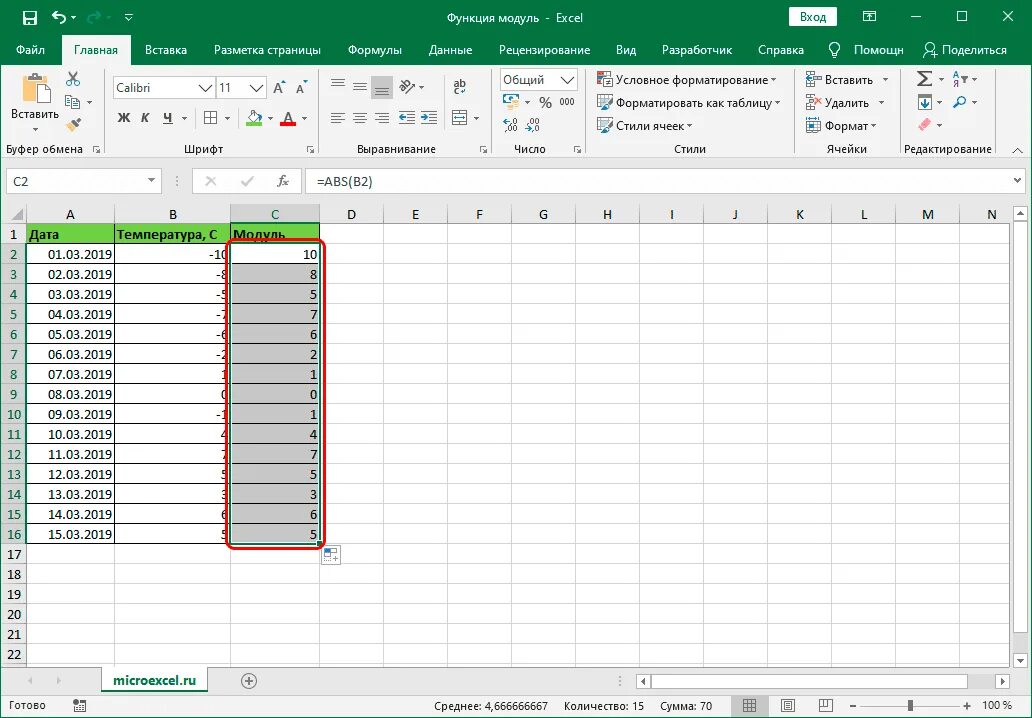Open Quick Access Toolbar customize arrow
The width and height of the screenshot is (1032, 718).
[129, 18]
